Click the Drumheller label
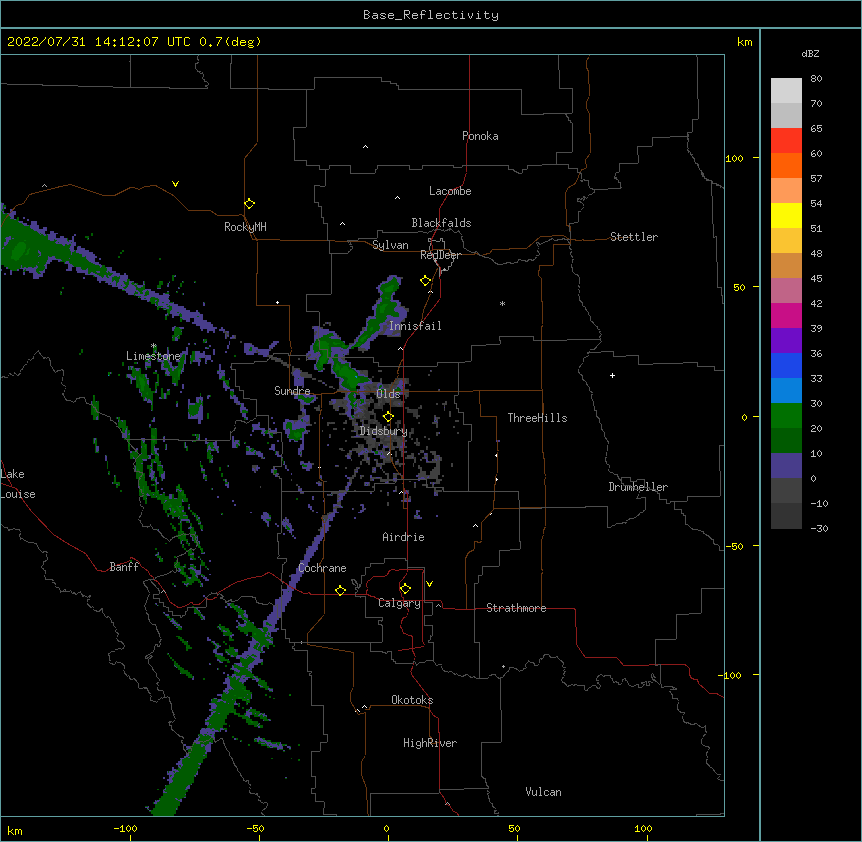Image resolution: width=862 pixels, height=842 pixels. (x=638, y=487)
